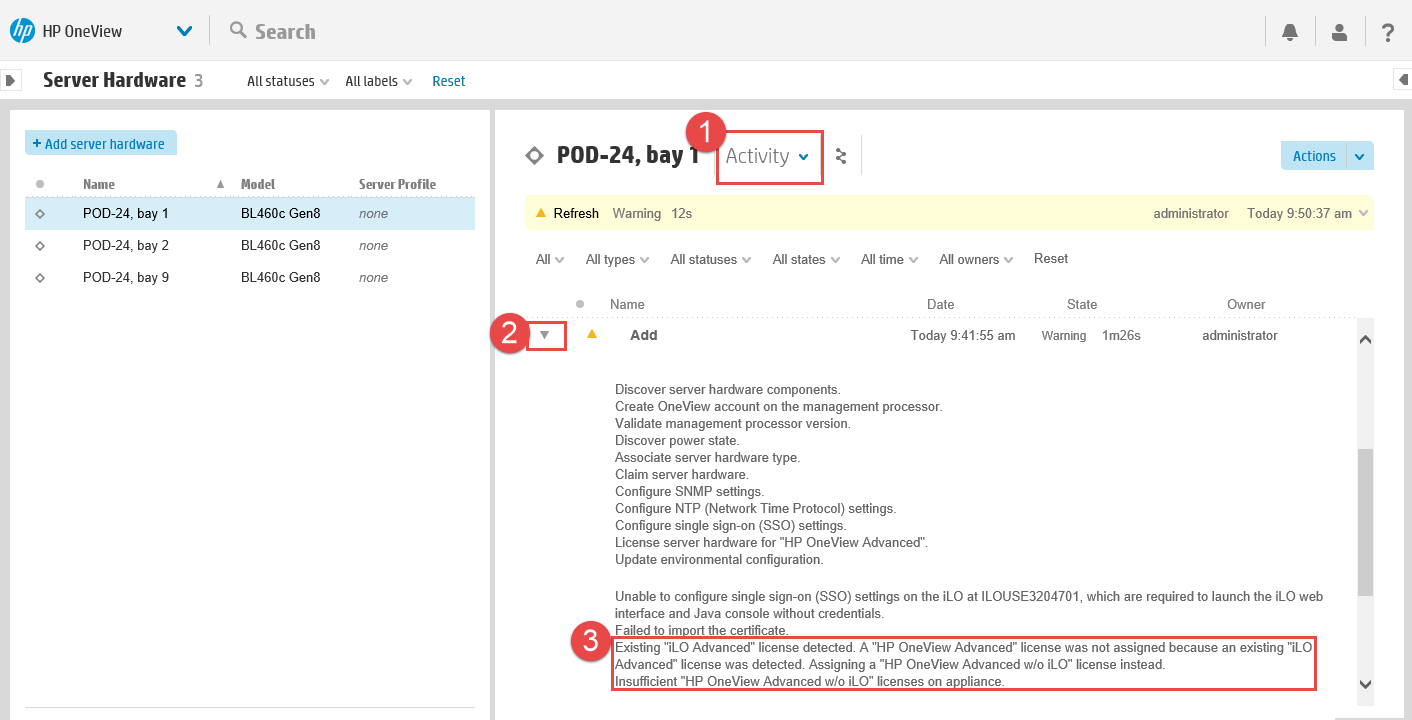The height and width of the screenshot is (720, 1412).
Task: Select POD-24, bay 1 in list
Action: 250,214
